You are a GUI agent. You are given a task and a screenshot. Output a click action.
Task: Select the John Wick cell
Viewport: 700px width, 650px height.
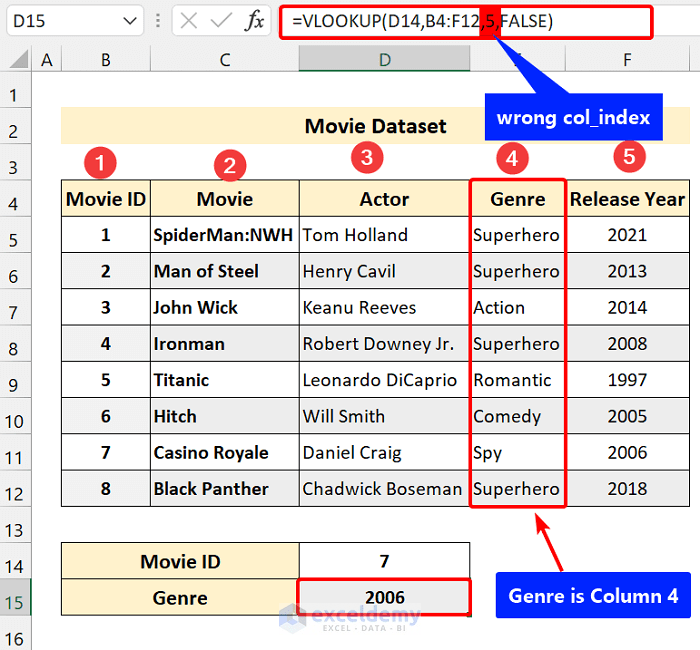(225, 307)
